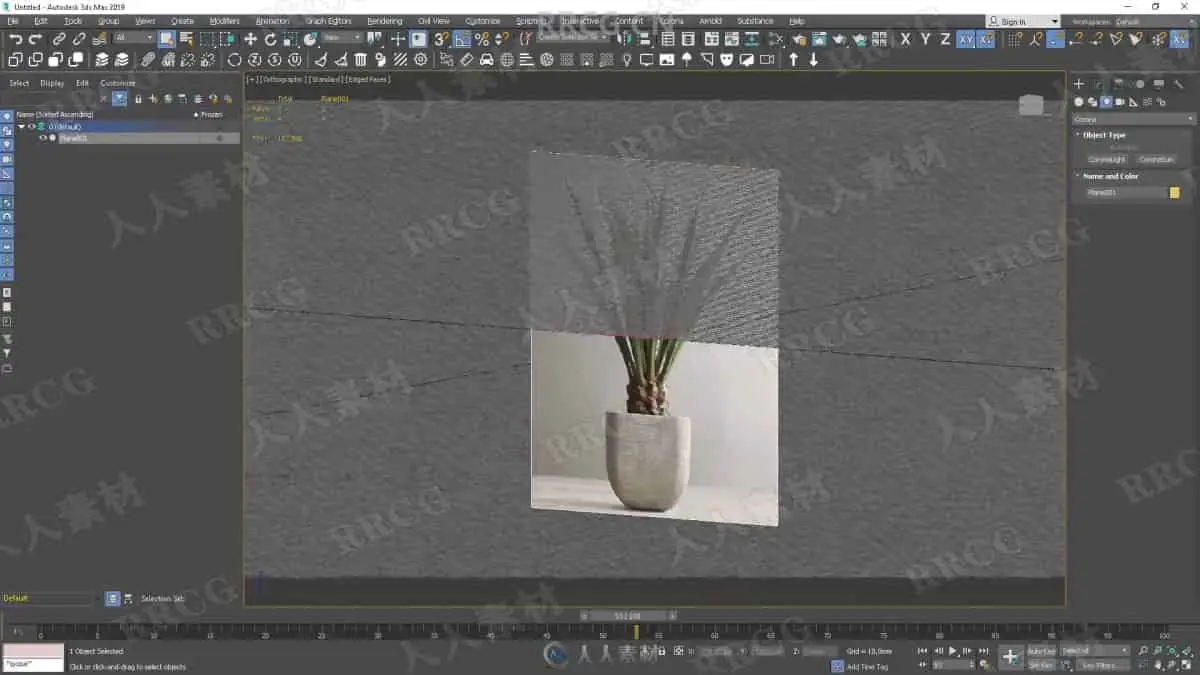Click the Plane001 object name field
The width and height of the screenshot is (1200, 675).
pos(1126,192)
